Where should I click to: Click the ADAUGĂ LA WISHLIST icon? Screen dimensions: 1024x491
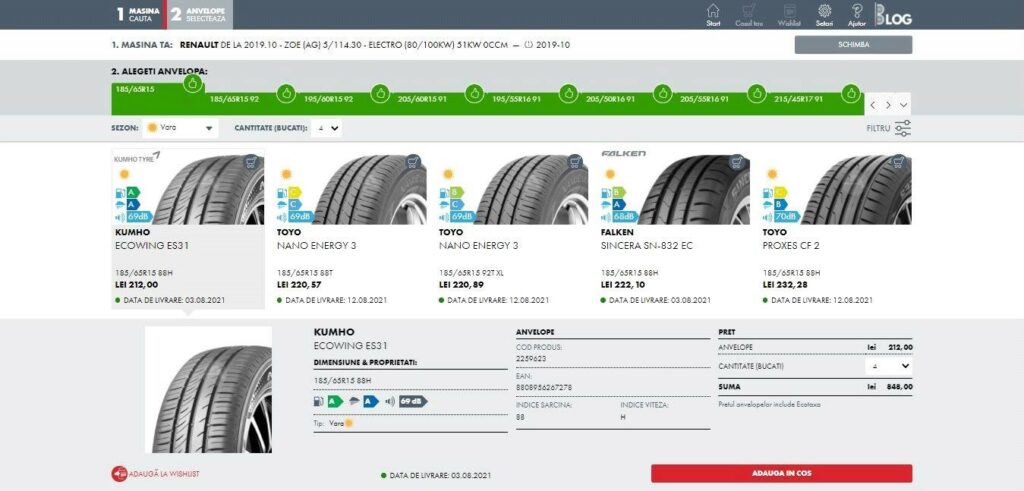[x=119, y=474]
